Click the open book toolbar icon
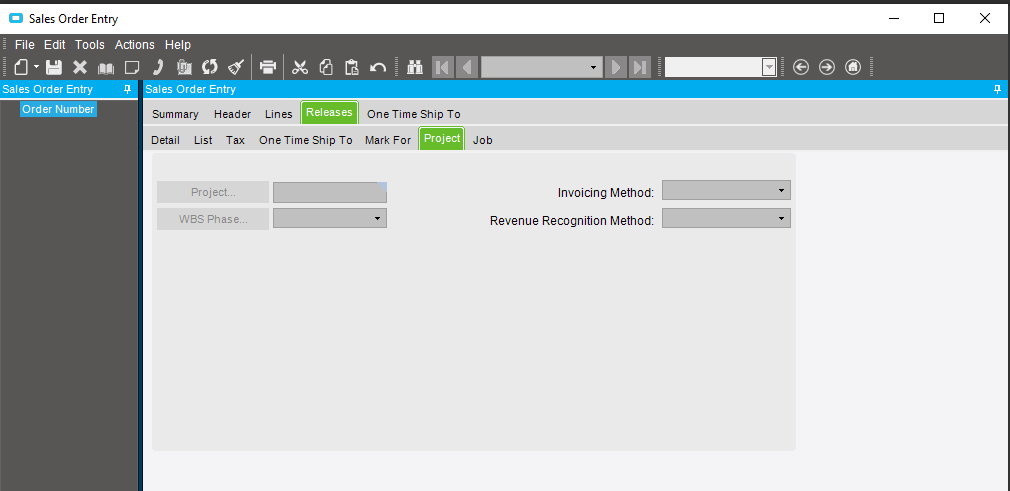Screen dimensions: 1010x491 (x=106, y=68)
